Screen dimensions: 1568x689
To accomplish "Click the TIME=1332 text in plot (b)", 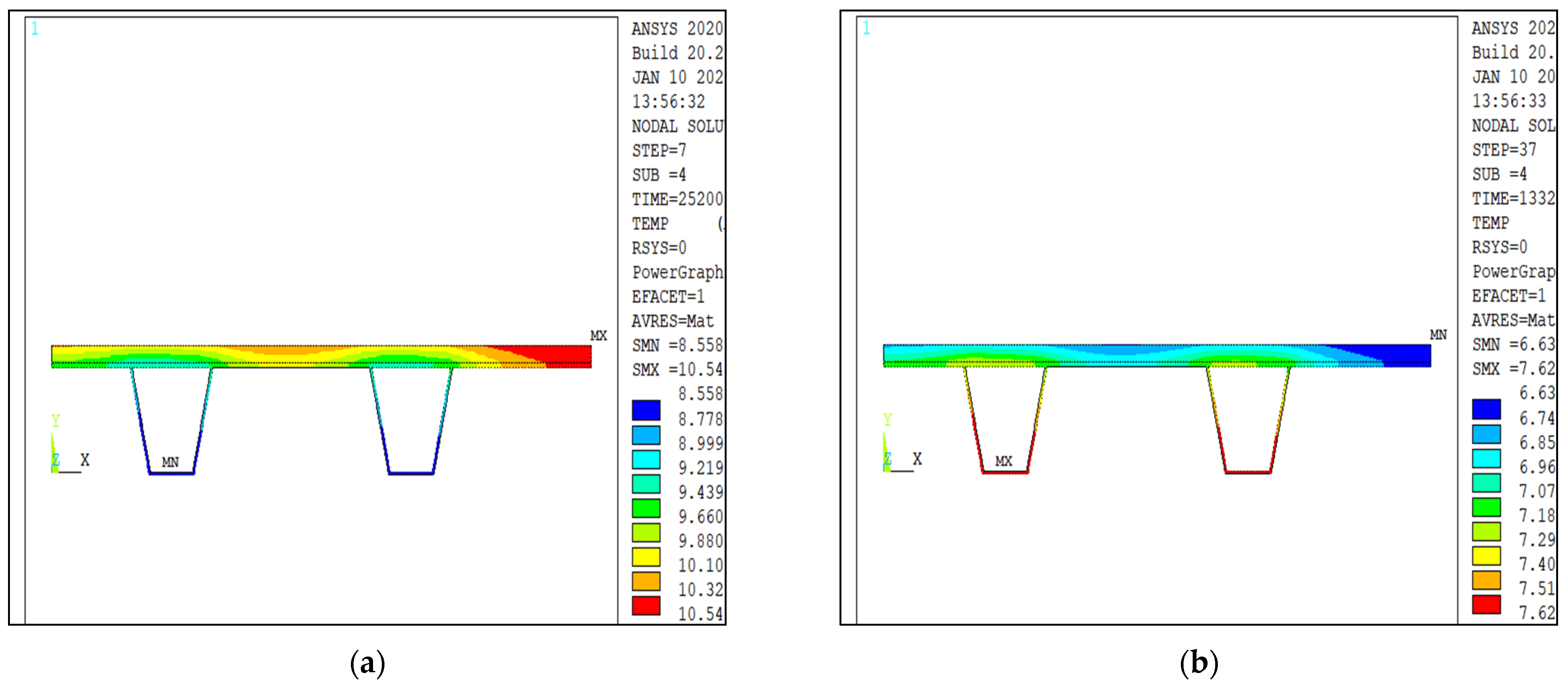I will tap(1513, 198).
